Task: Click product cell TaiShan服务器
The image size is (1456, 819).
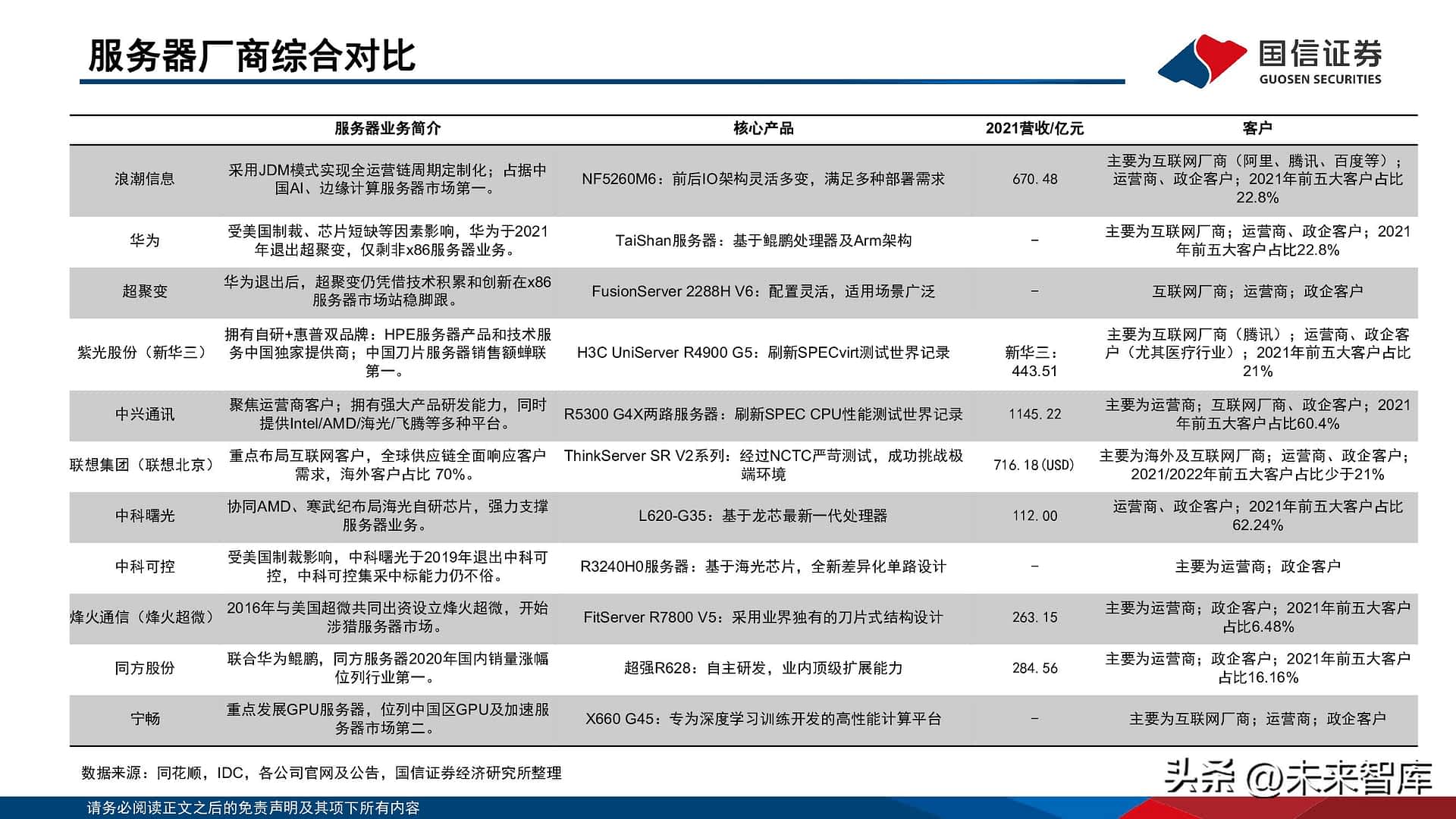Action: [x=763, y=240]
